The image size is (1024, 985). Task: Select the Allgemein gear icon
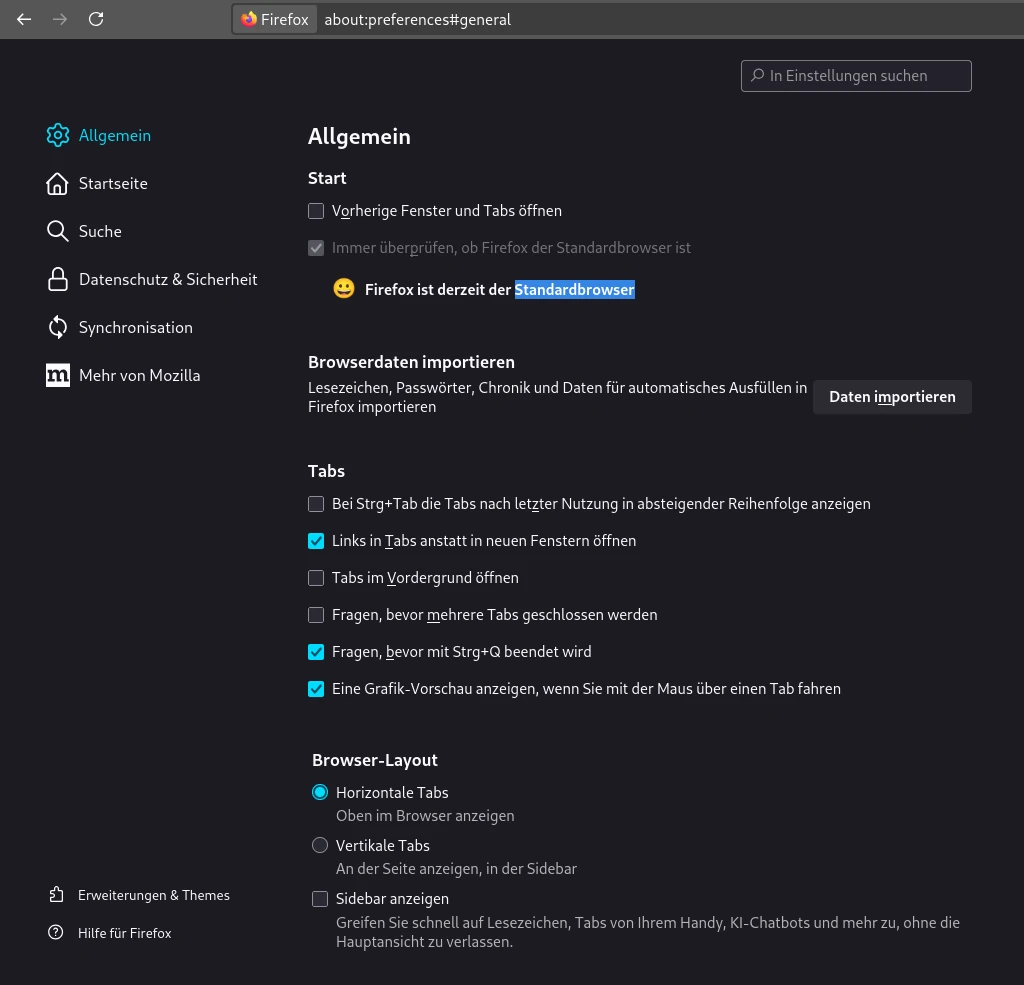(58, 135)
